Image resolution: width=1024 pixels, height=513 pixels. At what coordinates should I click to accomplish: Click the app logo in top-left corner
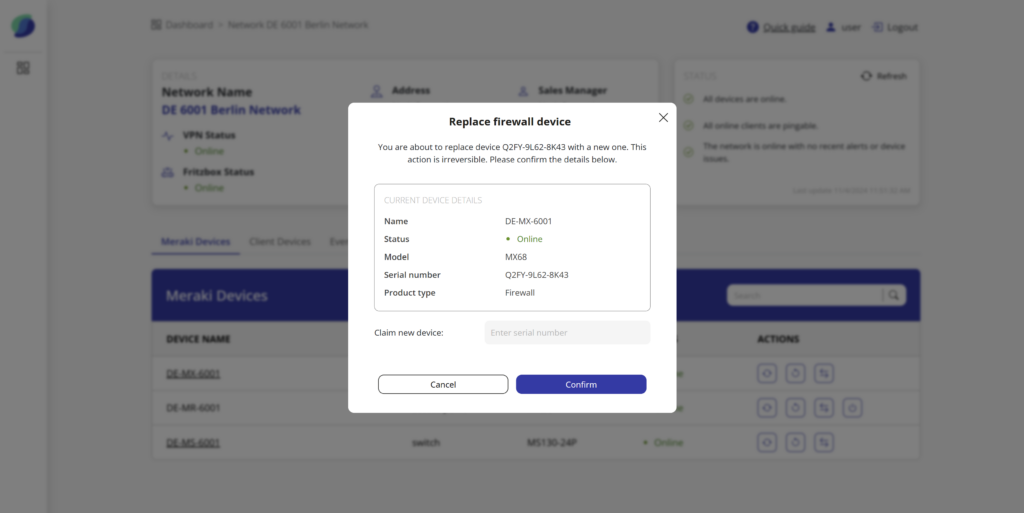point(23,26)
